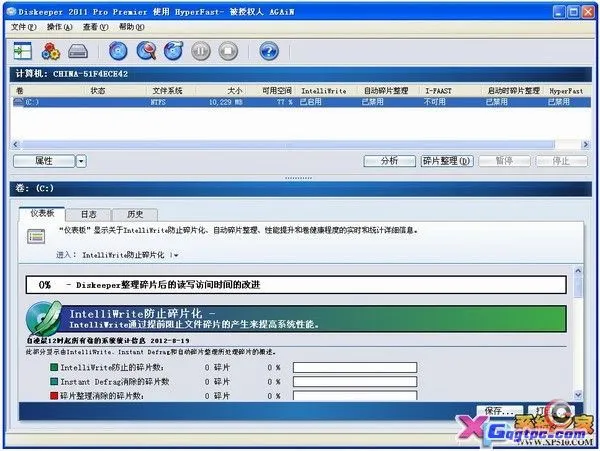Switch to the 日志 tab
Viewport: 600px width, 451px height.
click(x=88, y=215)
